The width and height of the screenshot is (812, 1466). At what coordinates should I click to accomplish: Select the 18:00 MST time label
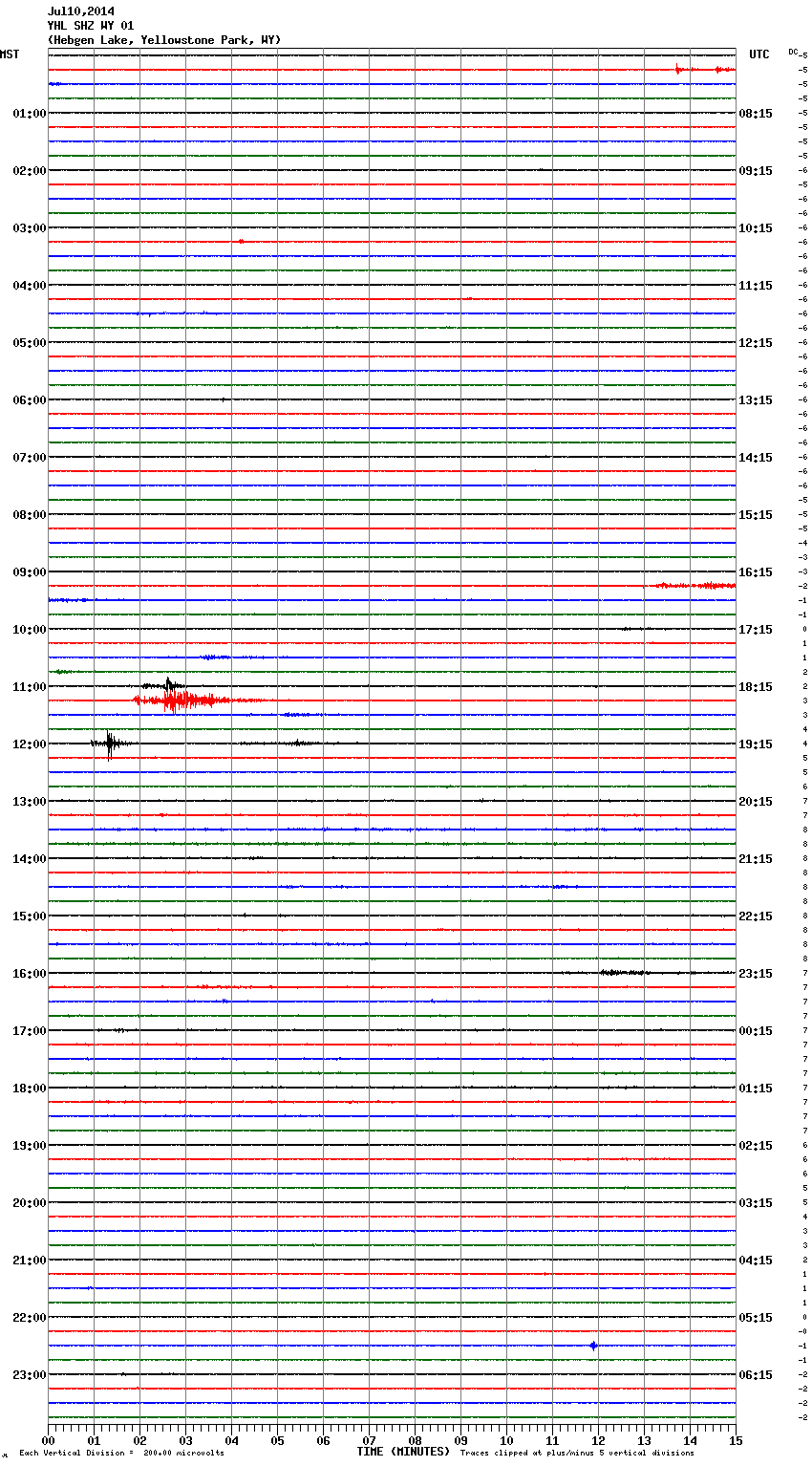pos(30,1089)
